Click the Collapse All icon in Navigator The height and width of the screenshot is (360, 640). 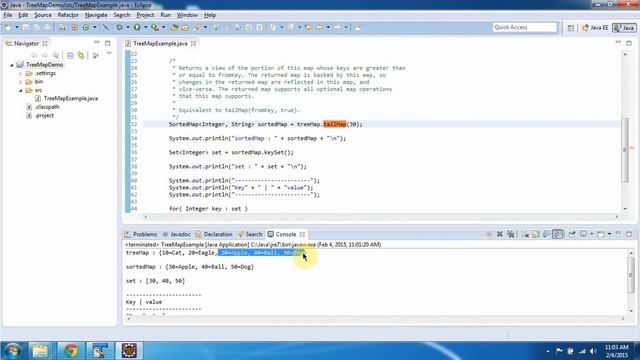coord(70,55)
